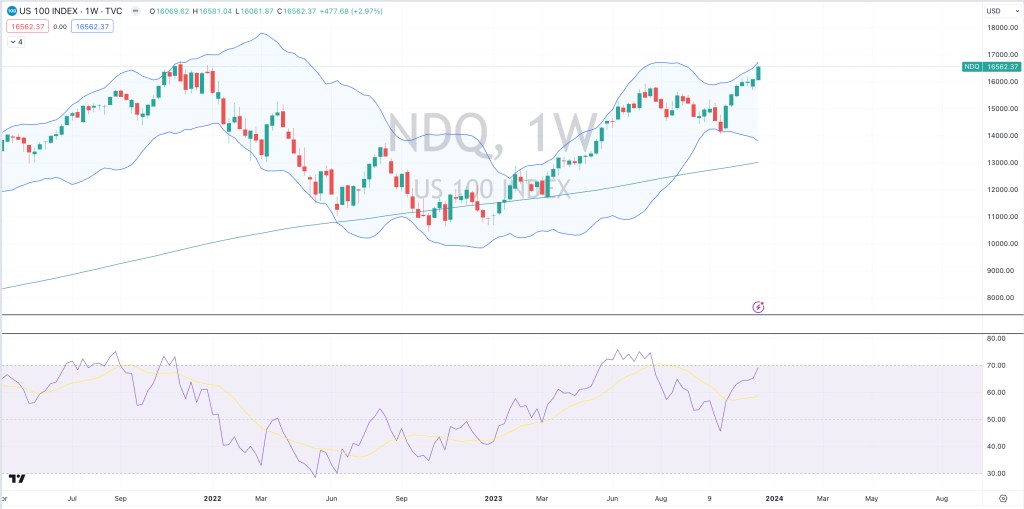Expand the 4 indicators legend
Image resolution: width=1024 pixels, height=509 pixels.
[15, 42]
